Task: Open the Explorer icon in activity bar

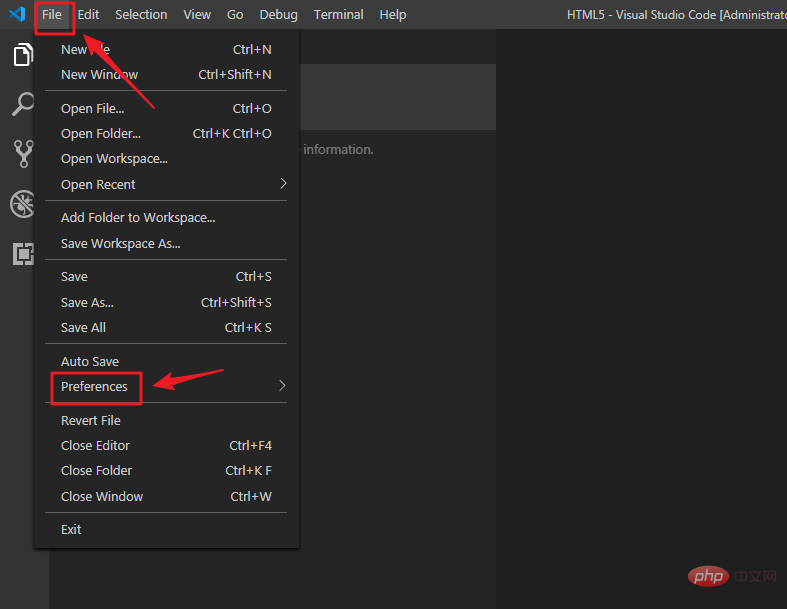Action: [x=23, y=55]
